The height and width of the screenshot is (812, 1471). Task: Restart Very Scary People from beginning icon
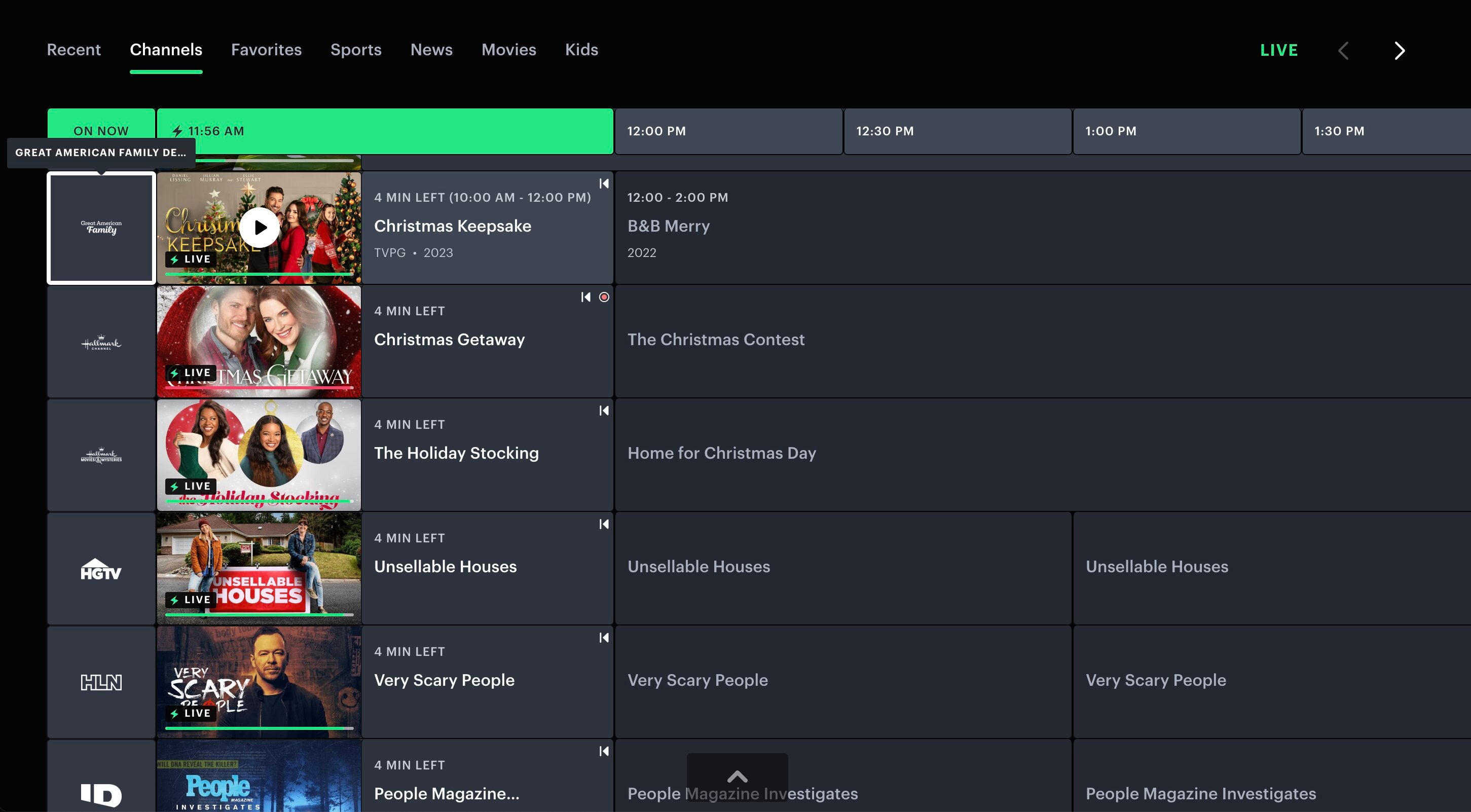tap(604, 638)
